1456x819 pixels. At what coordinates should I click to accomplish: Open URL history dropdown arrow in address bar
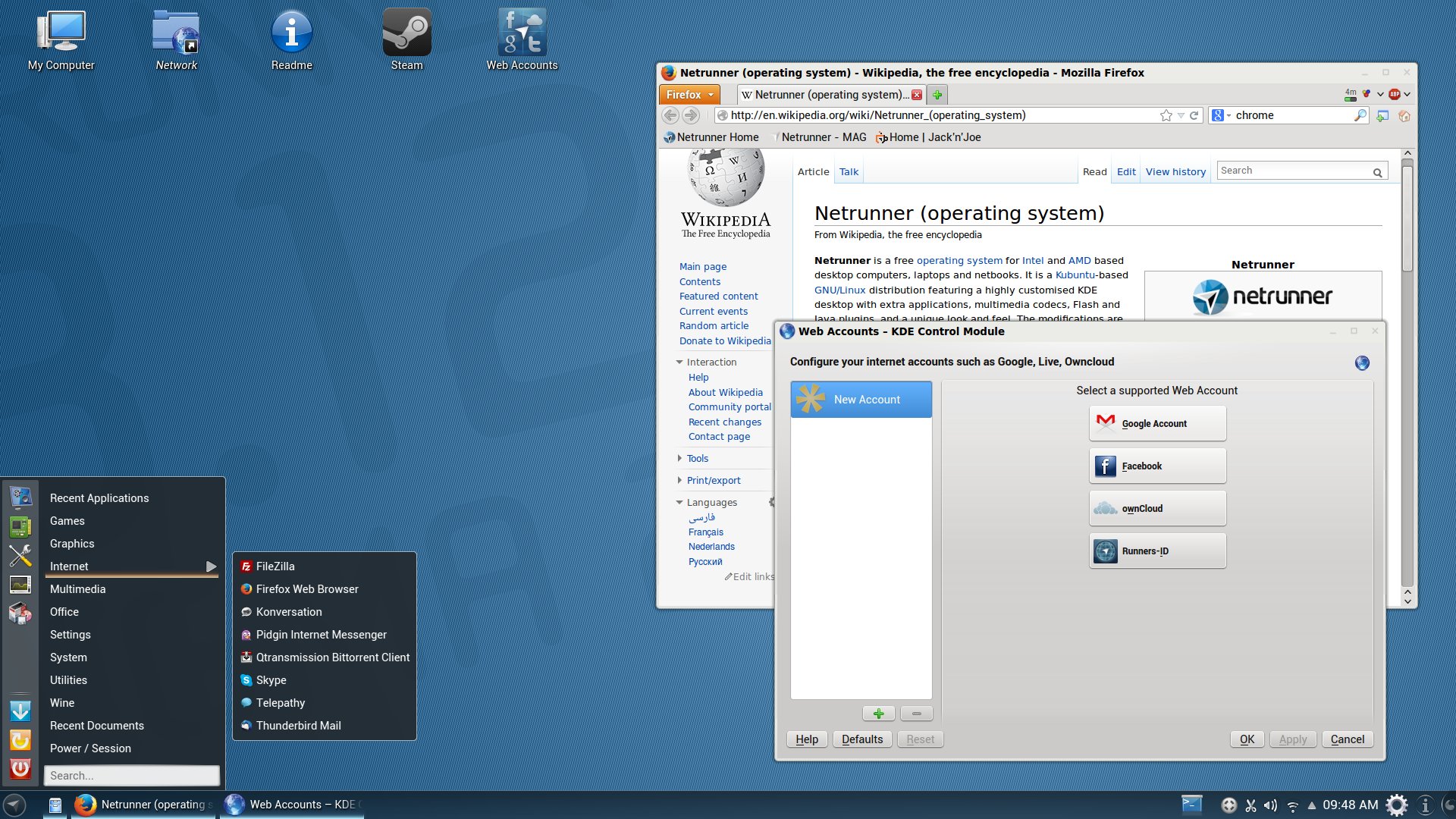click(x=1181, y=115)
